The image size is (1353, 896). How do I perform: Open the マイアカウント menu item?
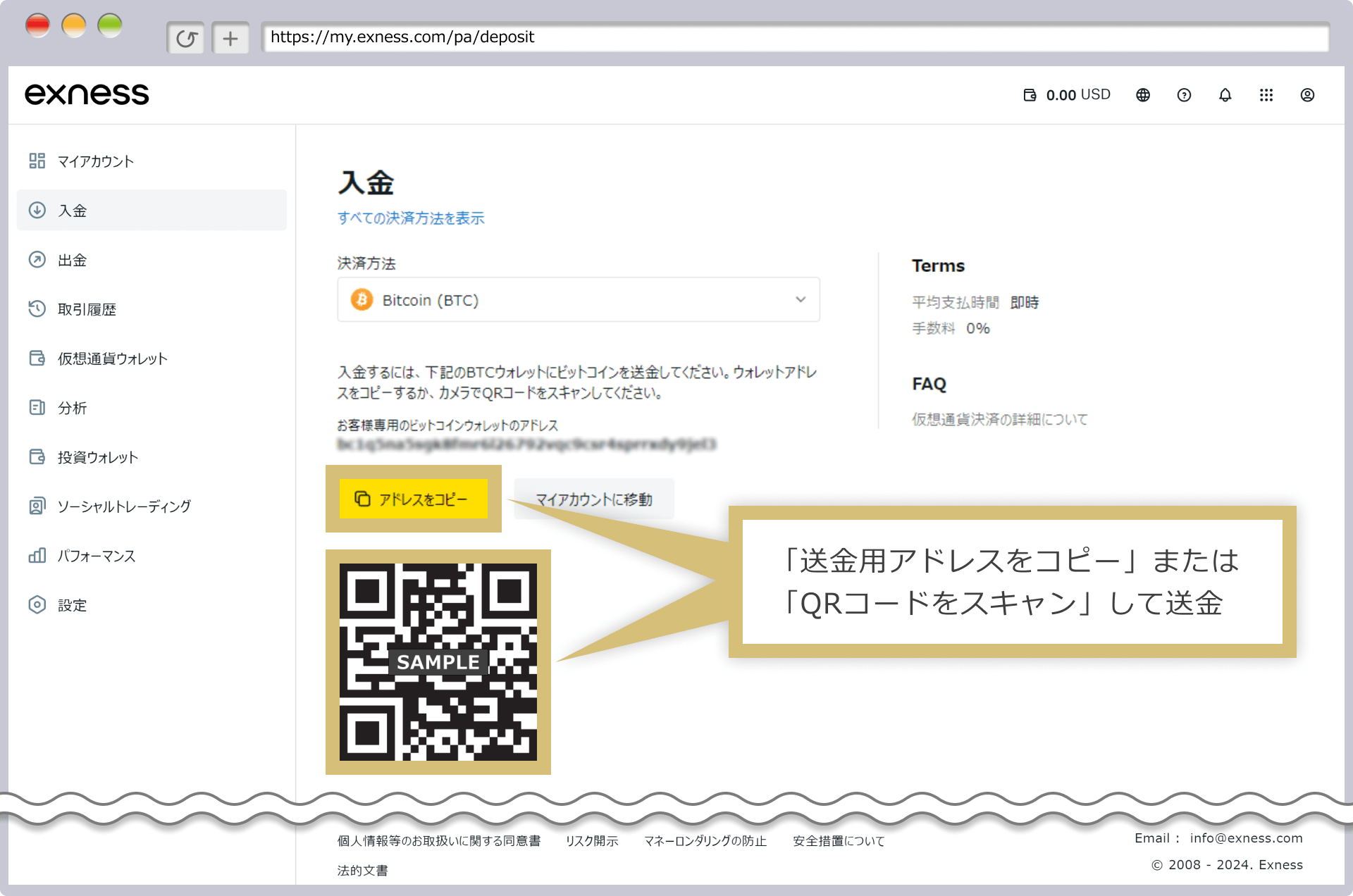(152, 161)
